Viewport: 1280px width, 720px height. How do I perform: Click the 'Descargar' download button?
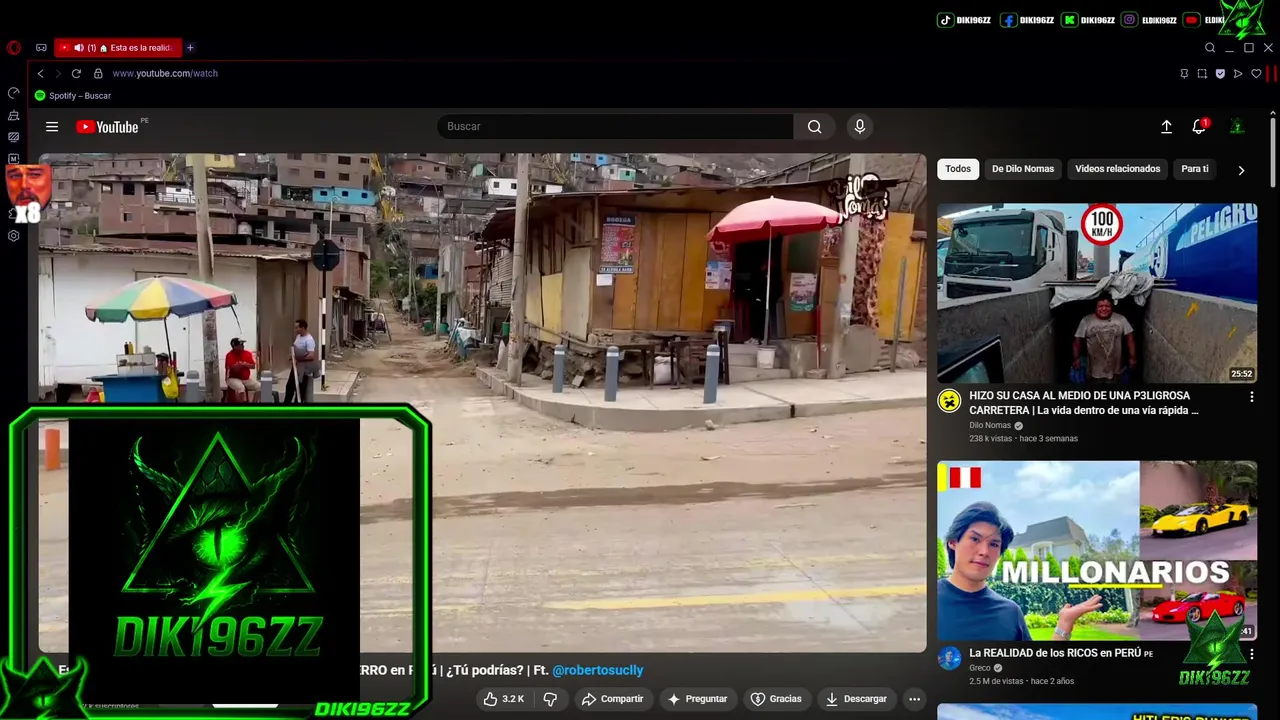(x=856, y=699)
